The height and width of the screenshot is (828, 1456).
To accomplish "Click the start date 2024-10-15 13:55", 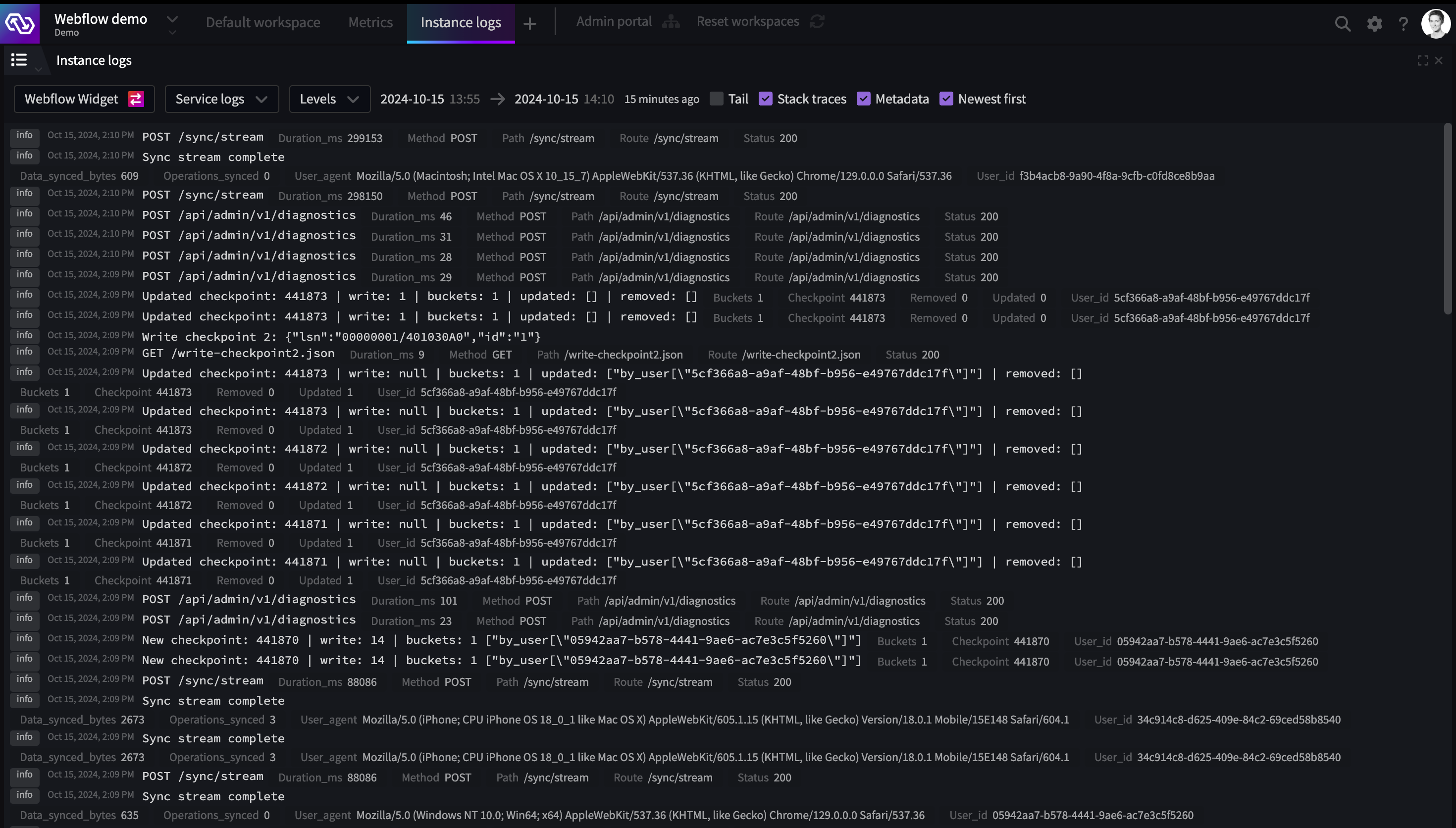I will coord(430,99).
